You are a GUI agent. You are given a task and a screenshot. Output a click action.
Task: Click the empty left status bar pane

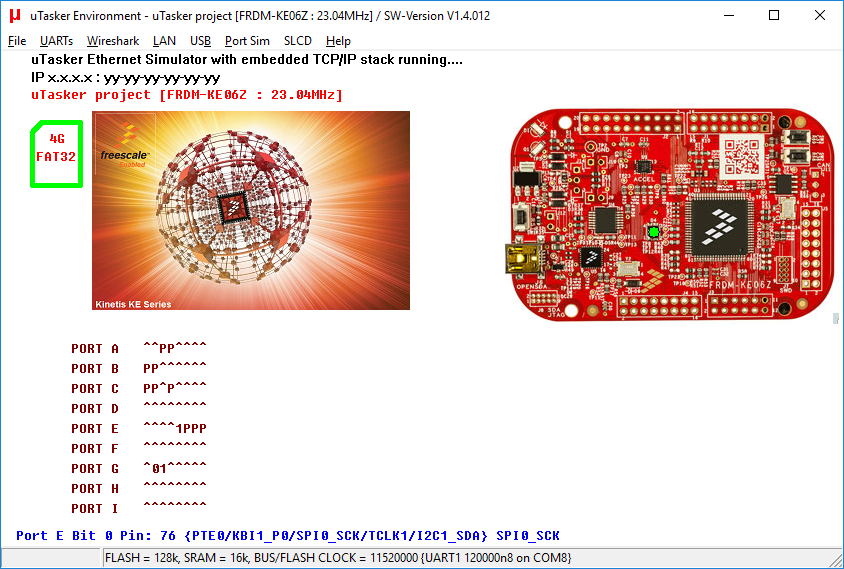point(51,558)
